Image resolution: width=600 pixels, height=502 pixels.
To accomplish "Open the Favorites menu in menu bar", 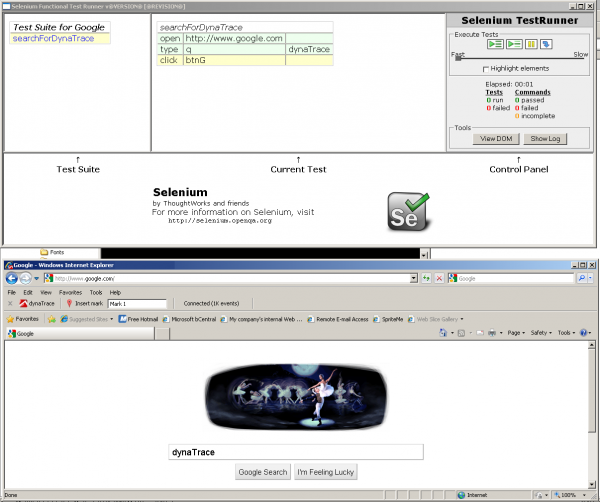I will coord(70,292).
